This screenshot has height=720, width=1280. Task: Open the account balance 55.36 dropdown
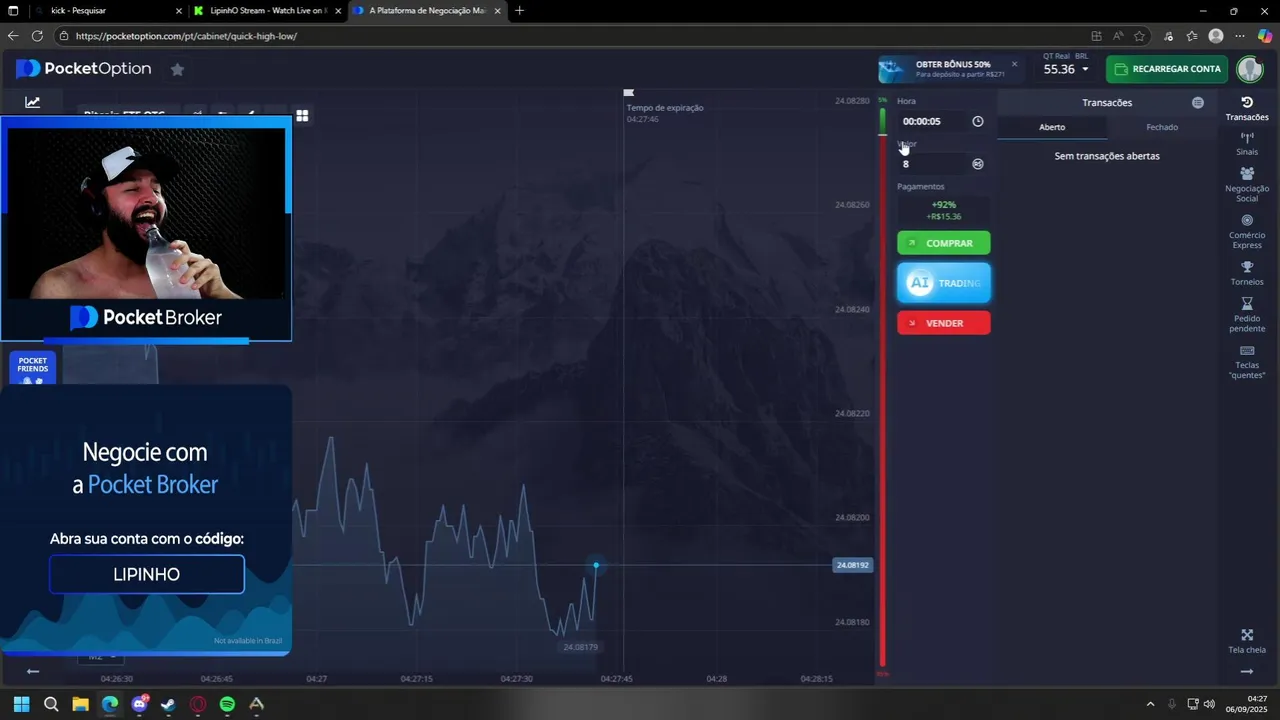coord(1066,69)
